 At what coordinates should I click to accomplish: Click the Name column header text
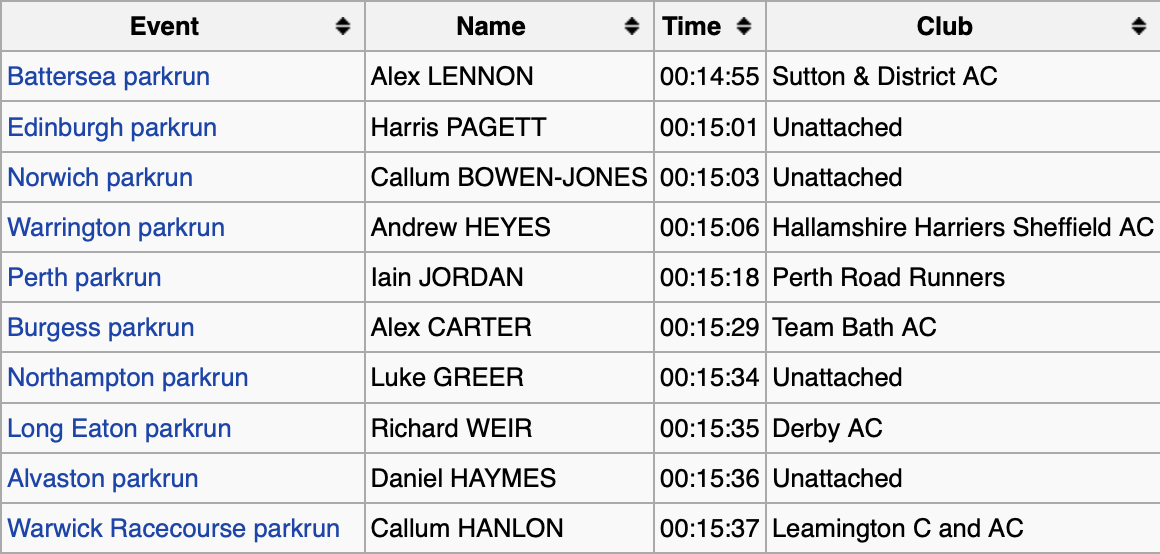(x=491, y=27)
